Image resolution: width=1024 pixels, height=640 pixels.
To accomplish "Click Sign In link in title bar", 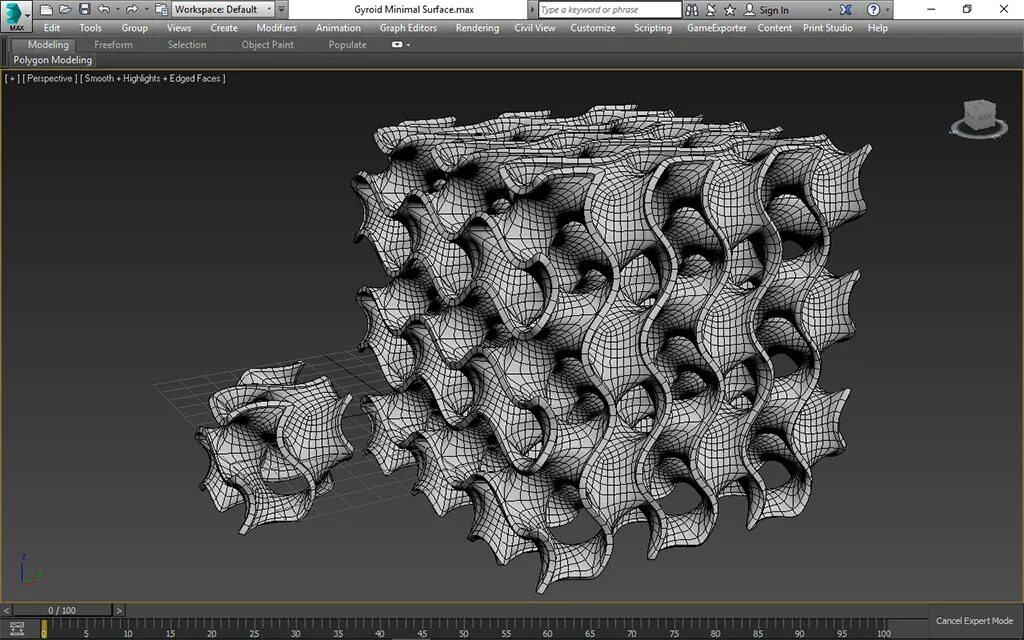I will (774, 10).
